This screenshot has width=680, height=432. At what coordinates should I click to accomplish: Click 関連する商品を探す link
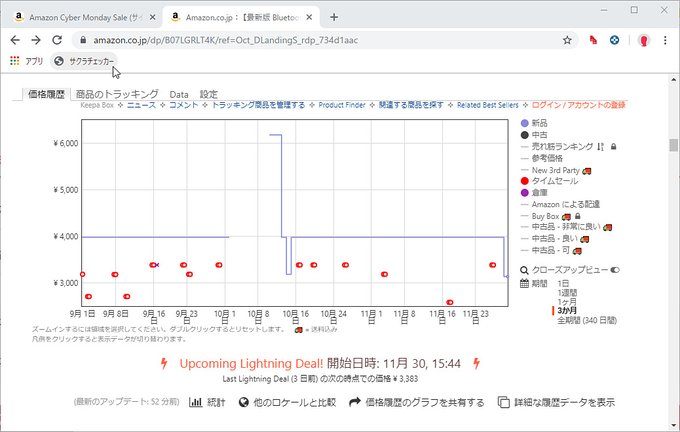(411, 105)
